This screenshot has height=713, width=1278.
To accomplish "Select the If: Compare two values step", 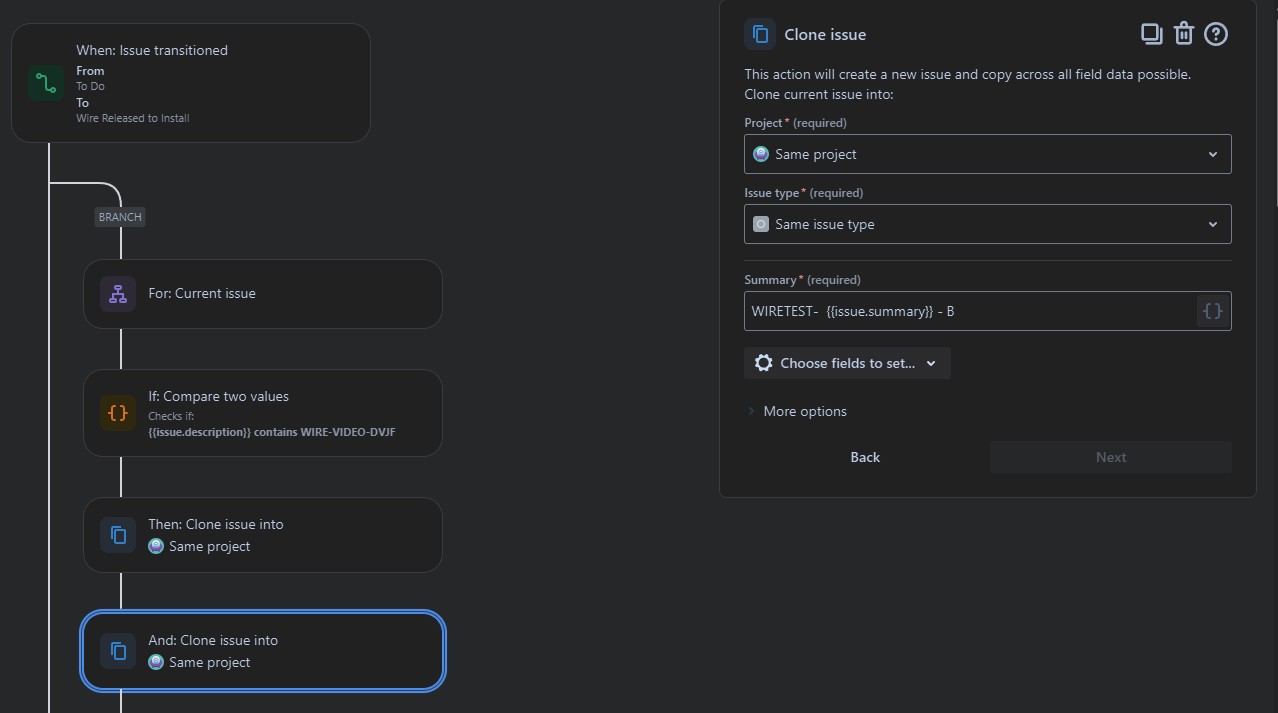I will coord(262,412).
